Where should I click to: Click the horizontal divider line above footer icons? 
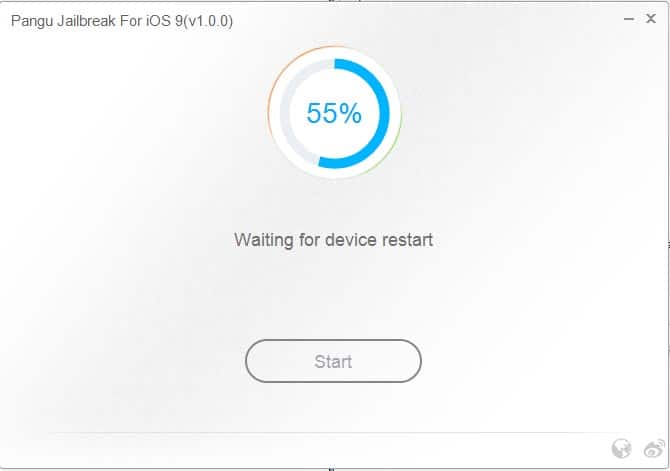pos(333,433)
